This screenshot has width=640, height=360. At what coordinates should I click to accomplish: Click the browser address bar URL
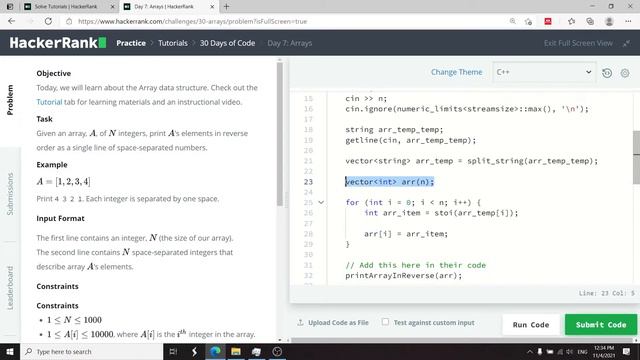pyautogui.click(x=192, y=21)
